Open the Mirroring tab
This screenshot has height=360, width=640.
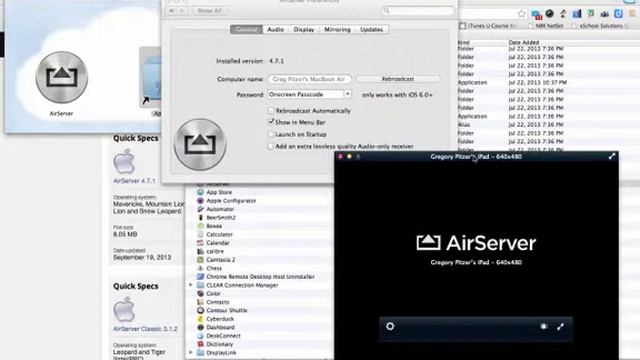click(337, 29)
